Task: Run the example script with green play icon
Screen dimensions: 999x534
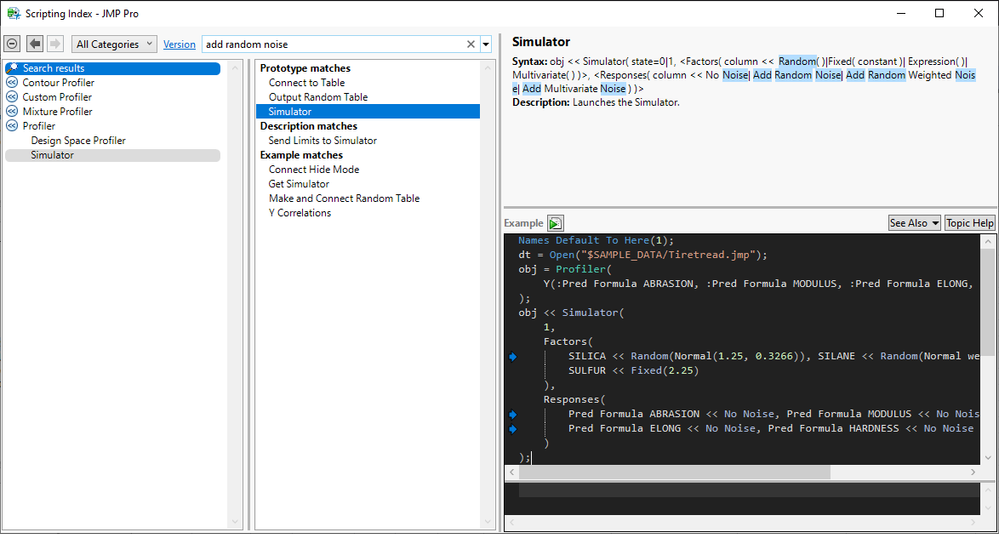Action: tap(555, 223)
